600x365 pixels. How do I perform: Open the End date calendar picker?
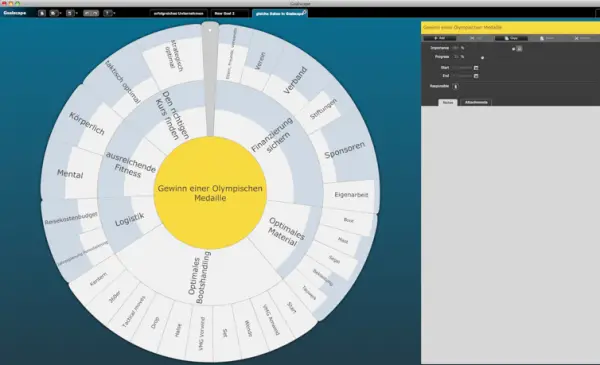click(476, 76)
